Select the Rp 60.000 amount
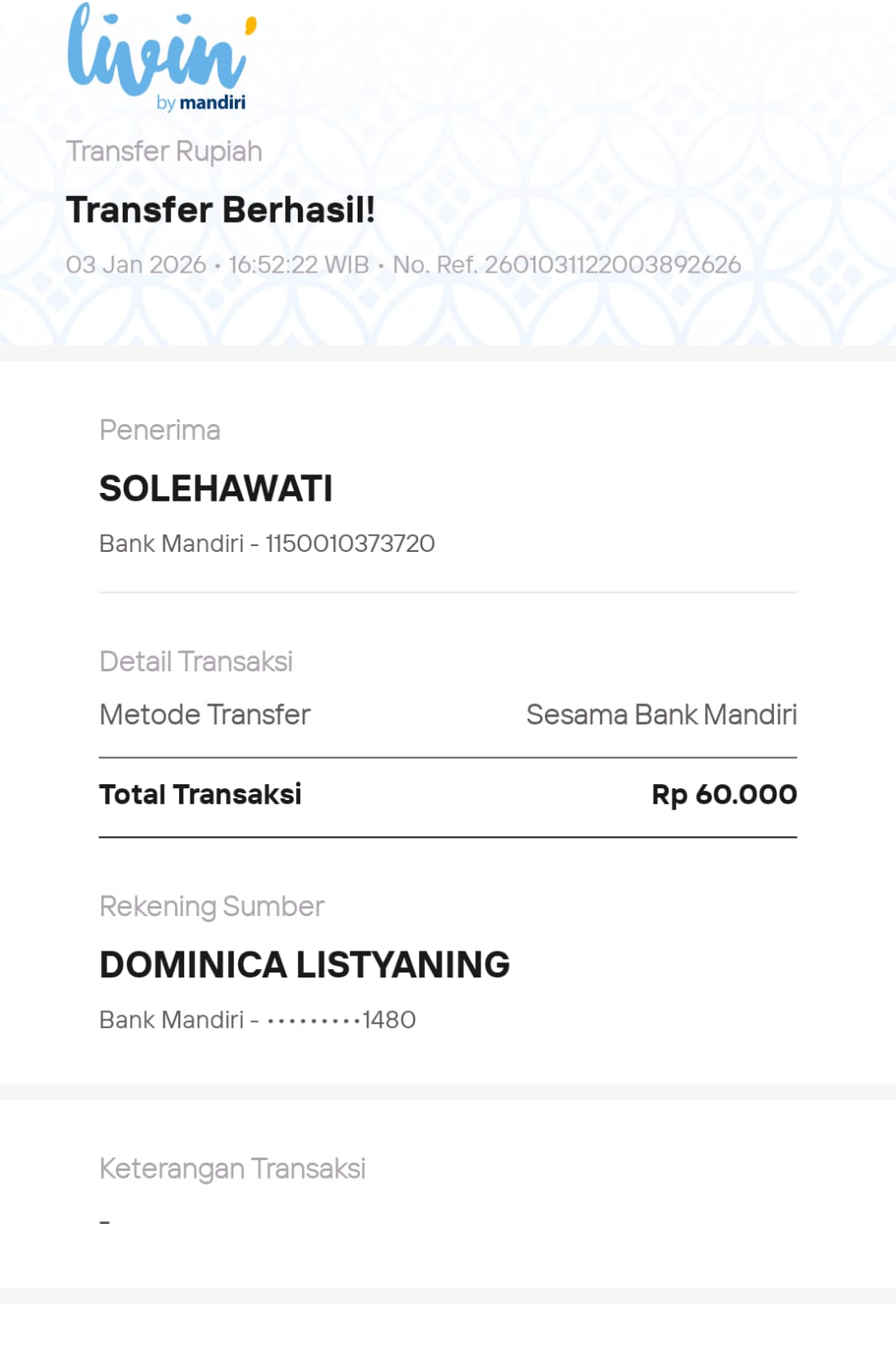The height and width of the screenshot is (1346, 896). point(724,794)
